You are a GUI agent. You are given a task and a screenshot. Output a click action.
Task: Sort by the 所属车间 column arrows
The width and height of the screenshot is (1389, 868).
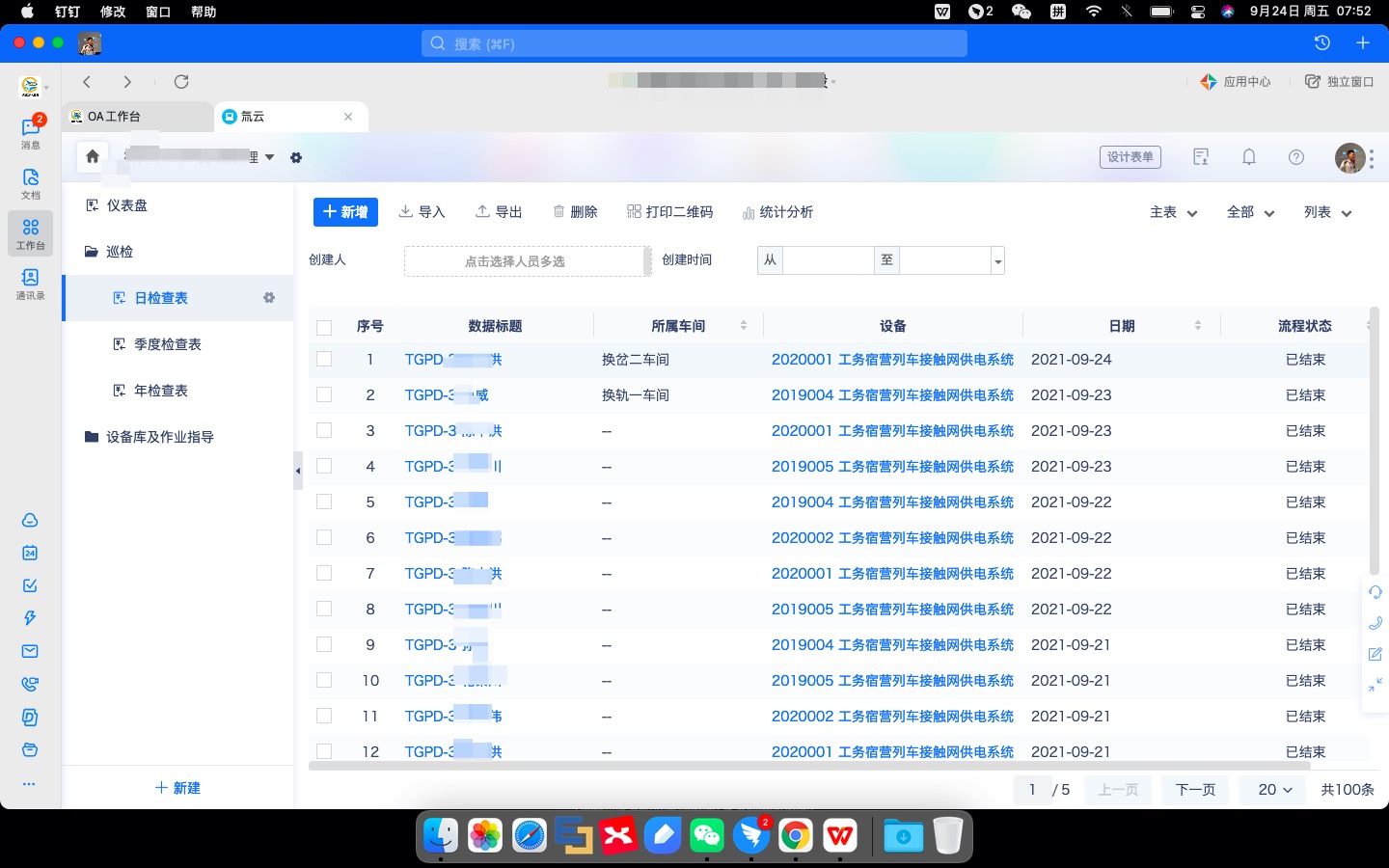pyautogui.click(x=744, y=326)
